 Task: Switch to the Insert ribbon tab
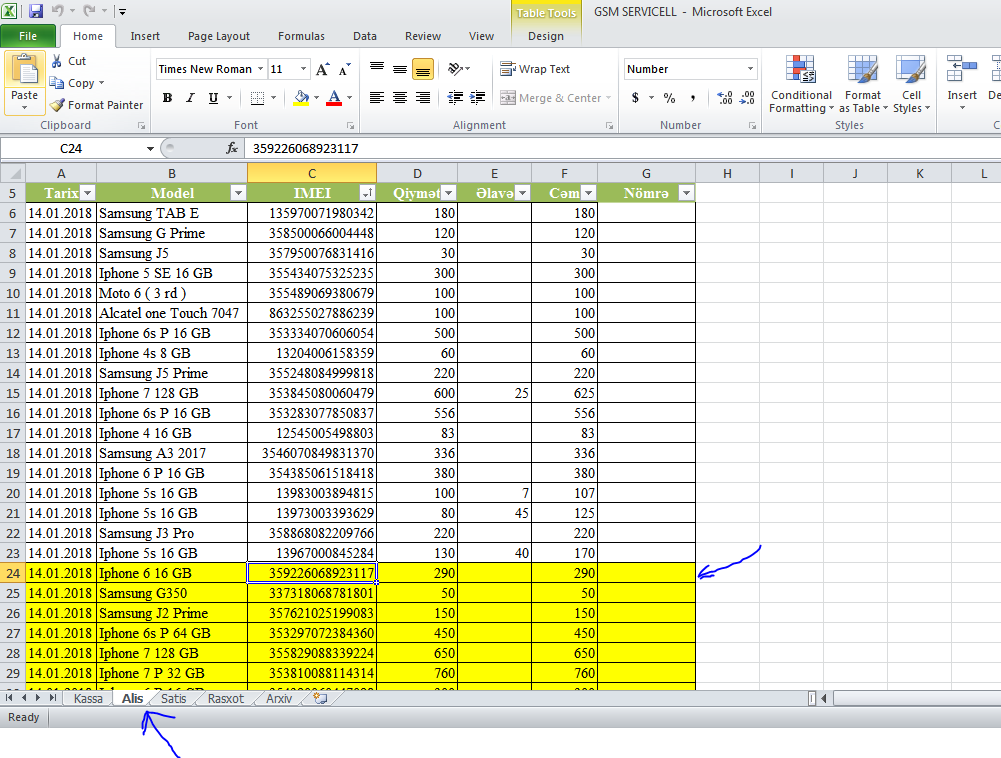coord(145,36)
